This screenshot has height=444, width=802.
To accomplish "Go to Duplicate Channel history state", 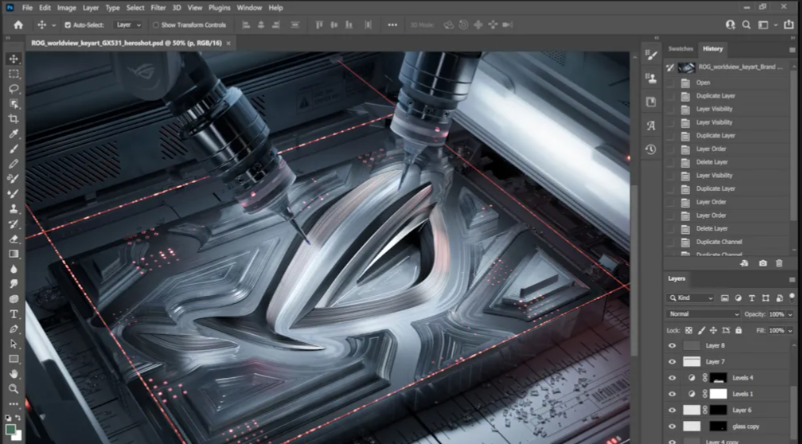I will click(719, 242).
